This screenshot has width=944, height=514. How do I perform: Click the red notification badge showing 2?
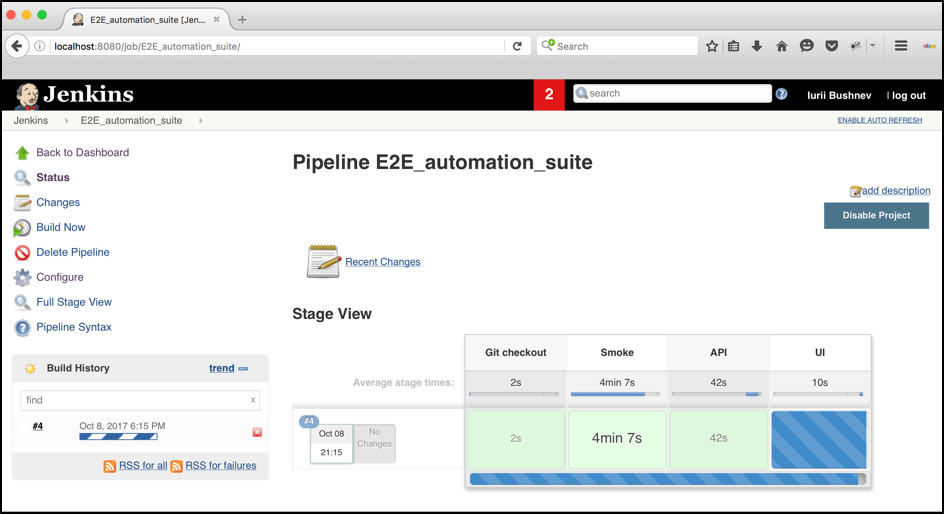[548, 94]
